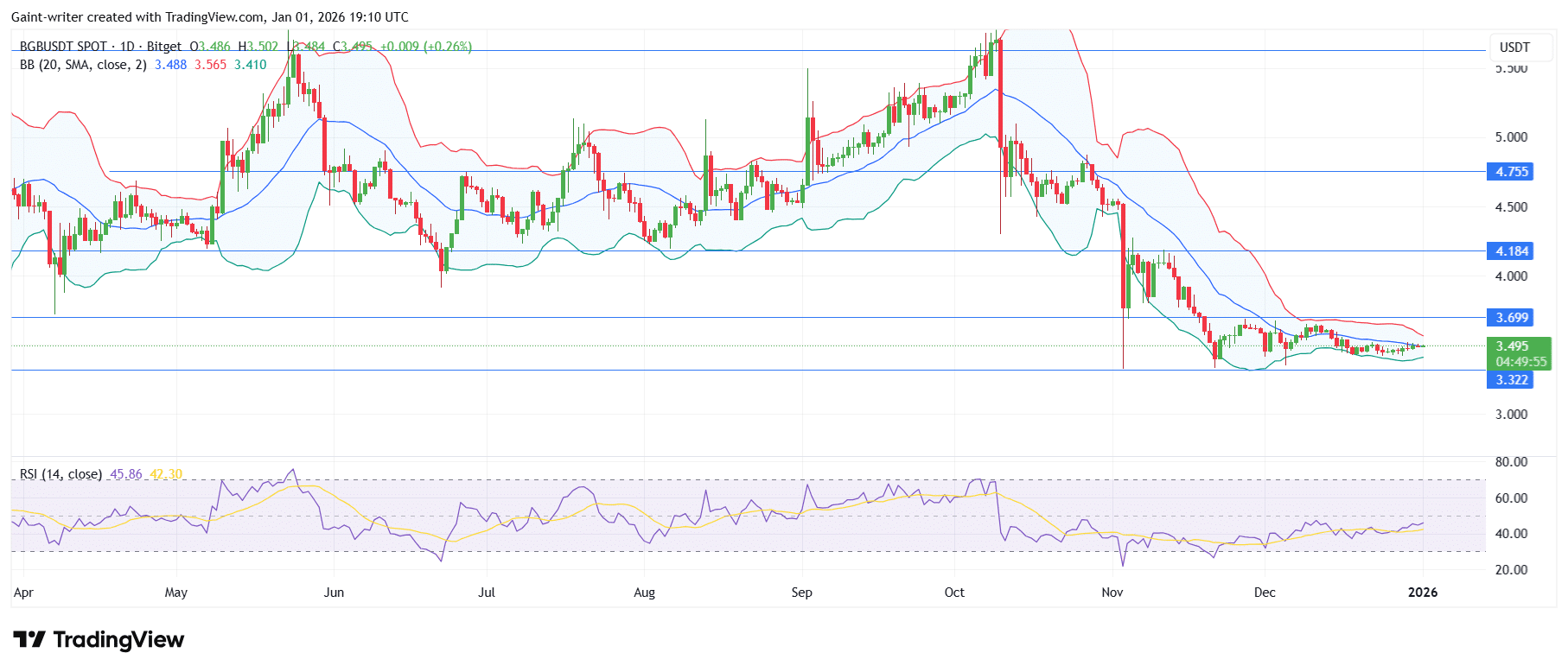This screenshot has width=1568, height=672.
Task: Click the Aug label on the time axis
Action: click(644, 593)
